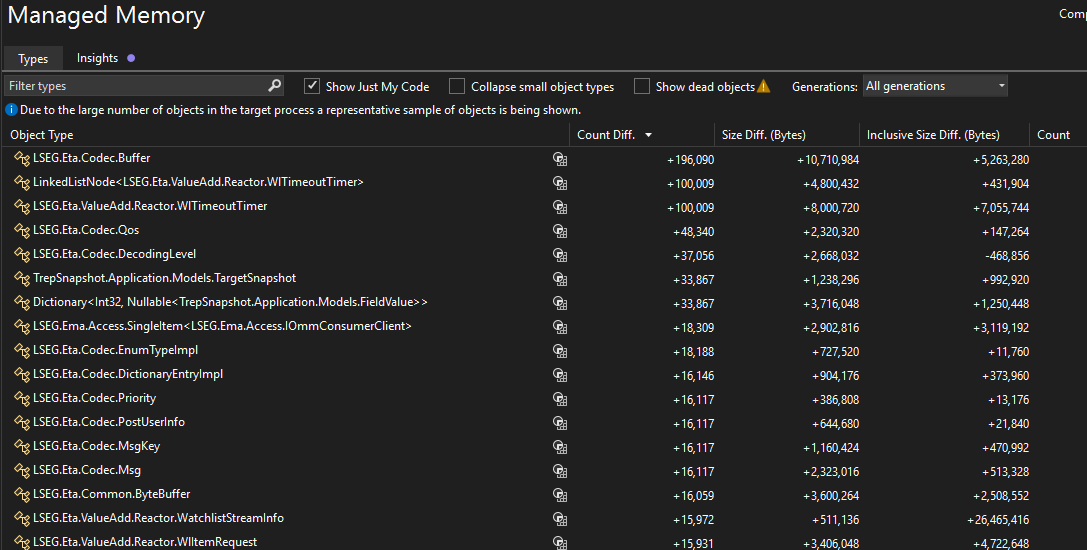Enable Show dead objects checkbox
1087x550 pixels.
(x=642, y=86)
